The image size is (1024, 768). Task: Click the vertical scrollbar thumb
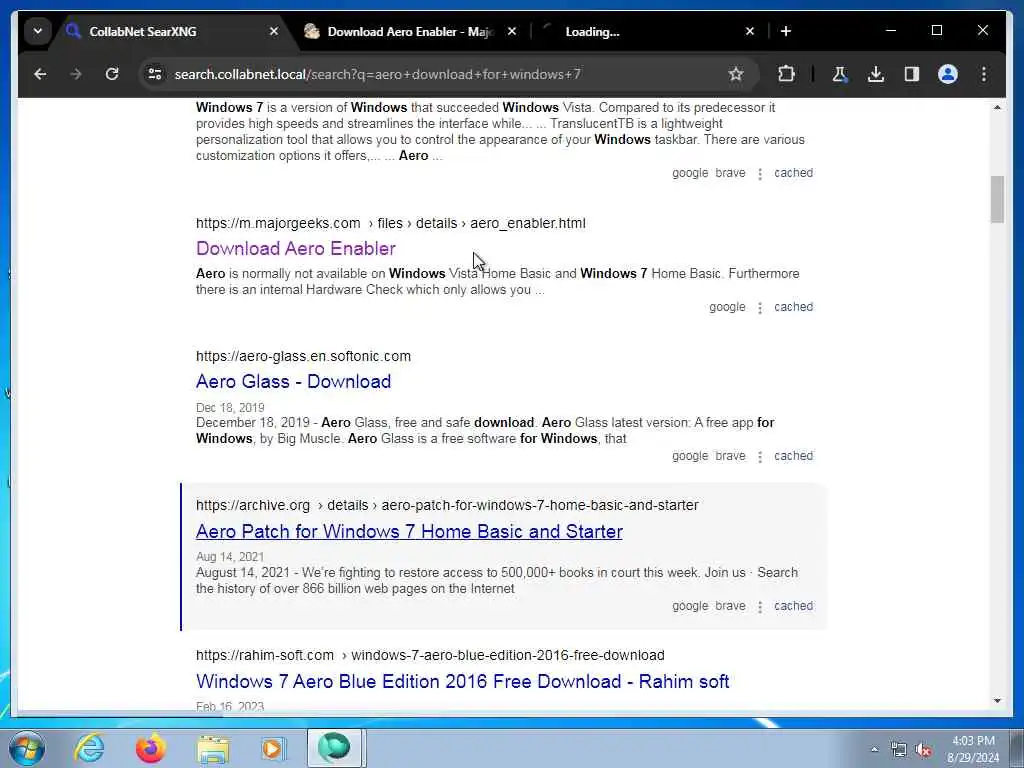[x=997, y=199]
